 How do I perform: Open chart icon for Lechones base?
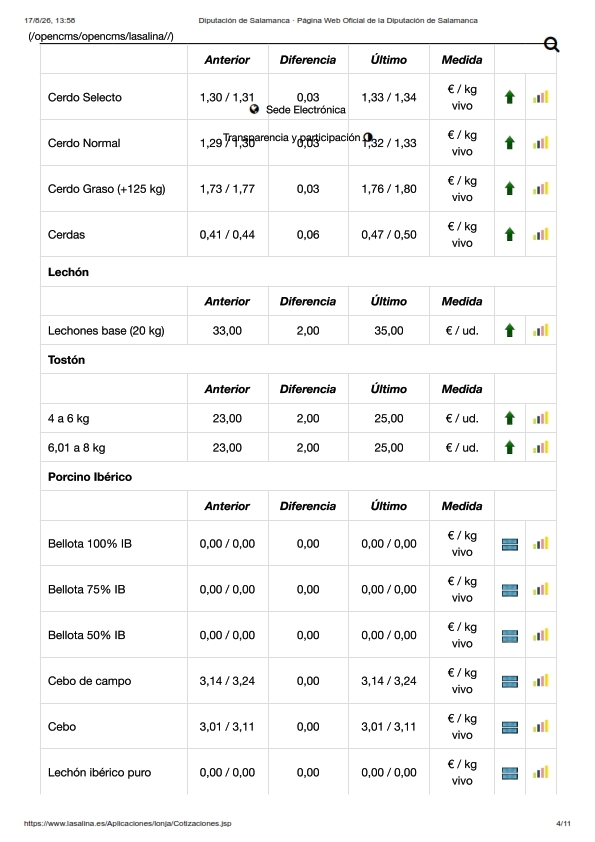pyautogui.click(x=541, y=330)
